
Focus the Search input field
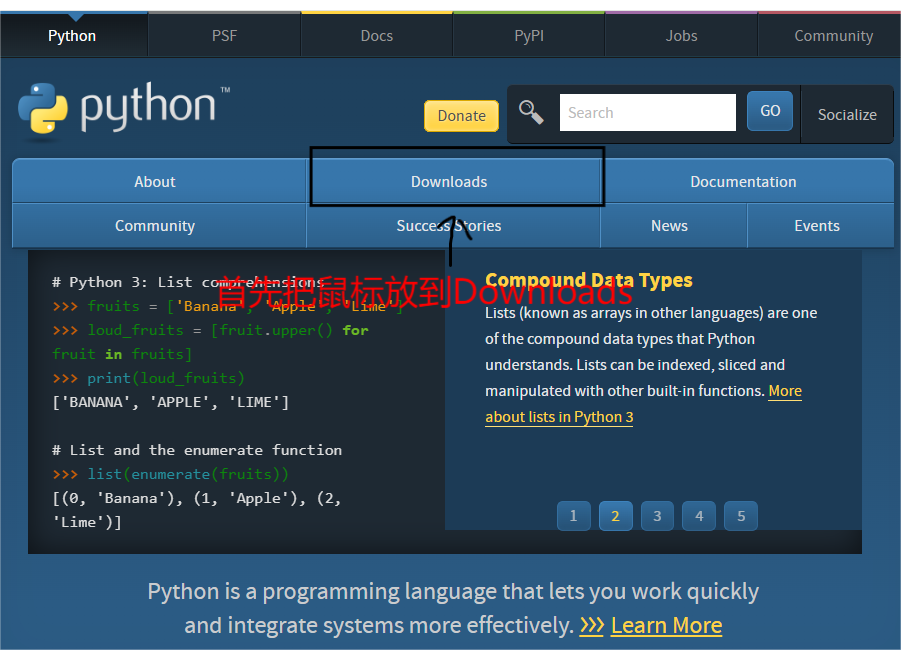[648, 113]
